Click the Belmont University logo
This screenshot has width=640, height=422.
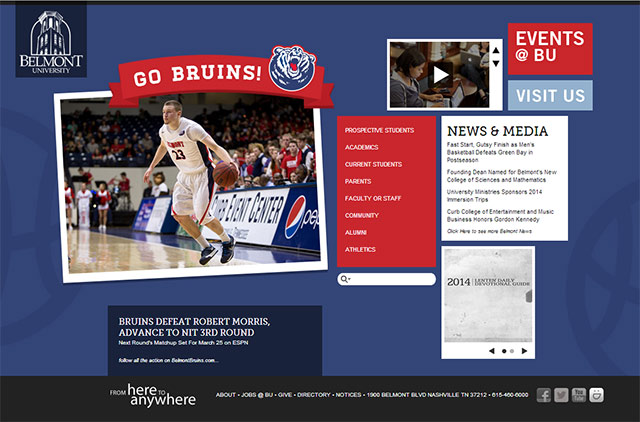coord(51,41)
